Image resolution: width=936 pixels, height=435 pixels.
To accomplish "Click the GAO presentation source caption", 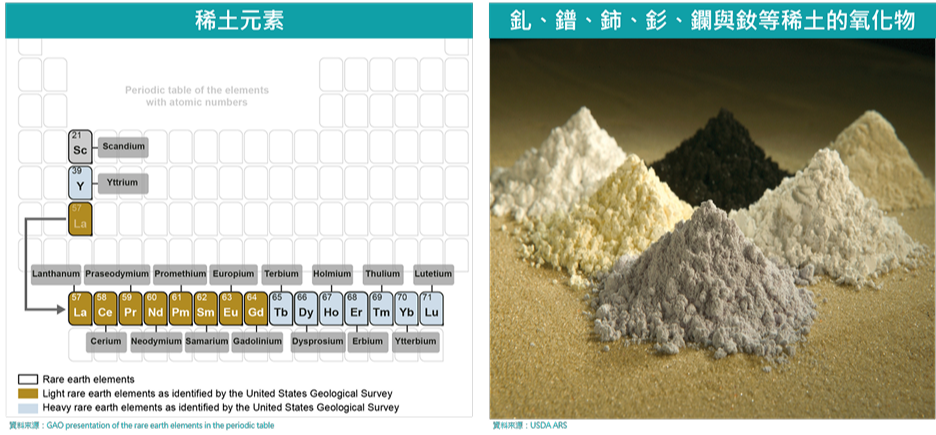I will pyautogui.click(x=140, y=425).
